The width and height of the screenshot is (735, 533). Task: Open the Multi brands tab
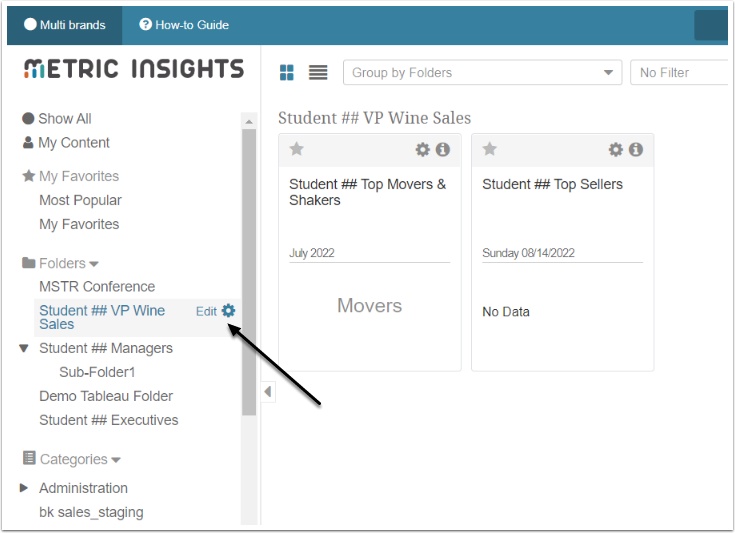[65, 25]
